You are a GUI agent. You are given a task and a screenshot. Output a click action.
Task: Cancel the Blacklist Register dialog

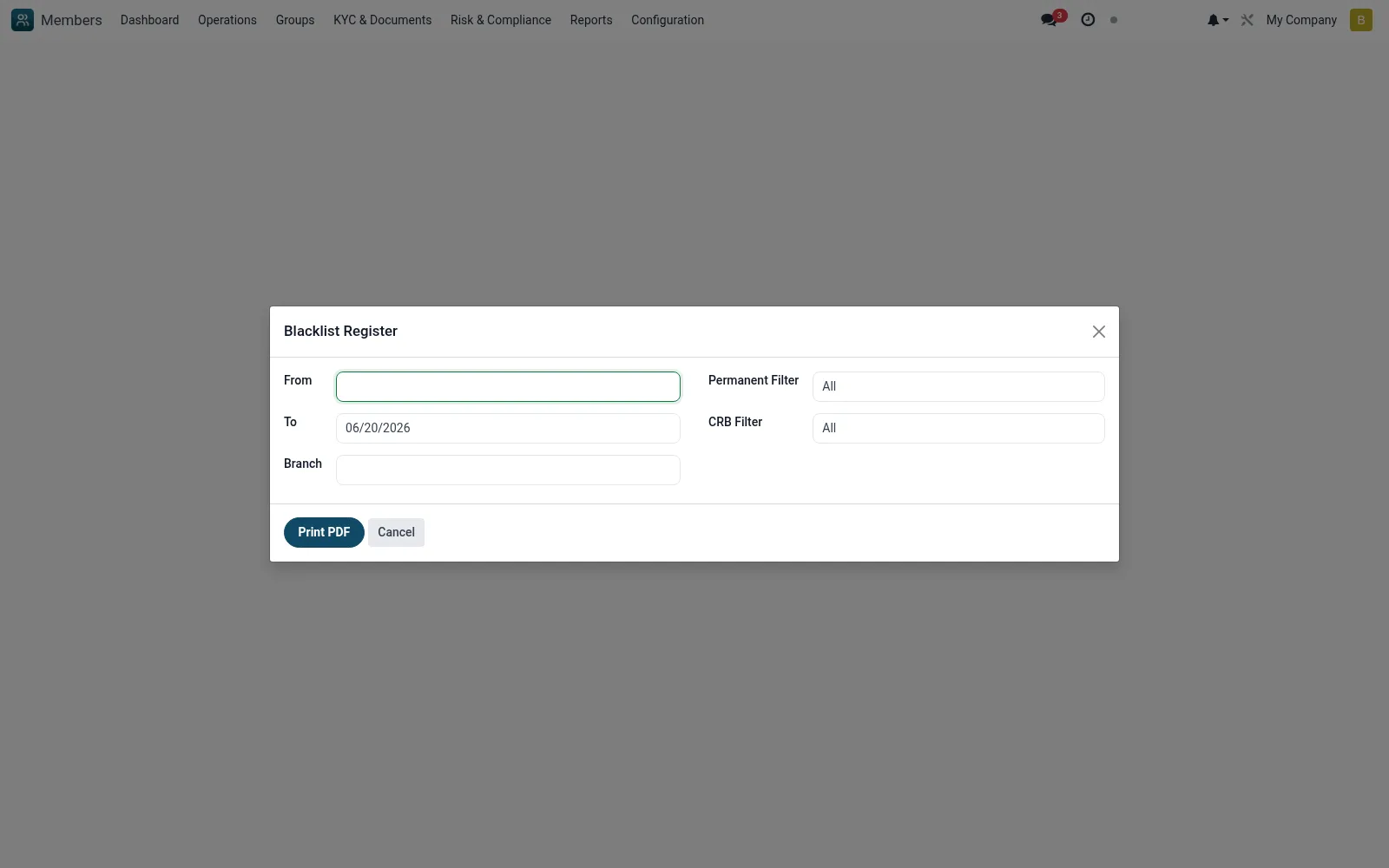point(396,532)
